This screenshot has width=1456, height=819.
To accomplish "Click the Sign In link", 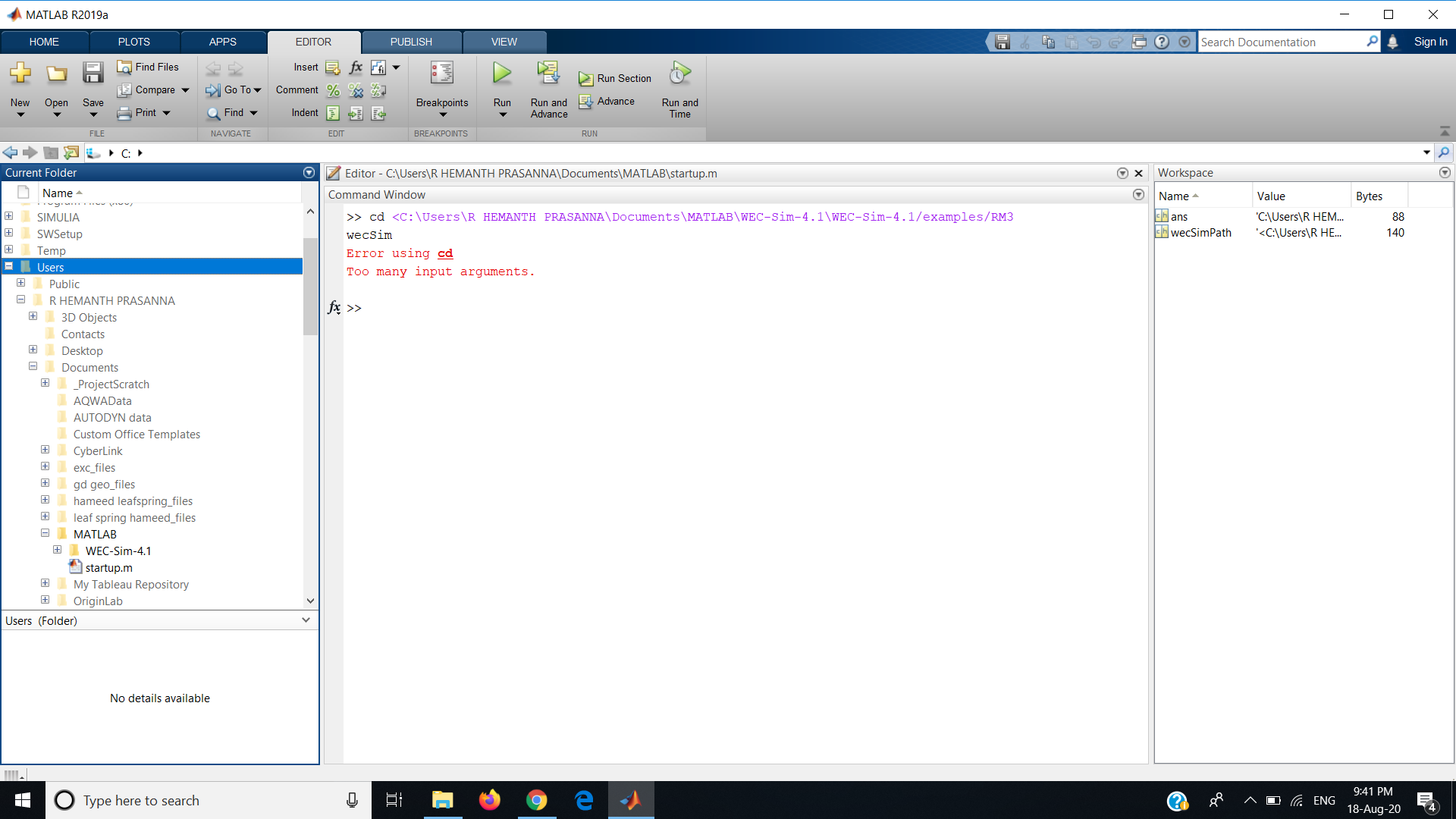I will [1430, 42].
